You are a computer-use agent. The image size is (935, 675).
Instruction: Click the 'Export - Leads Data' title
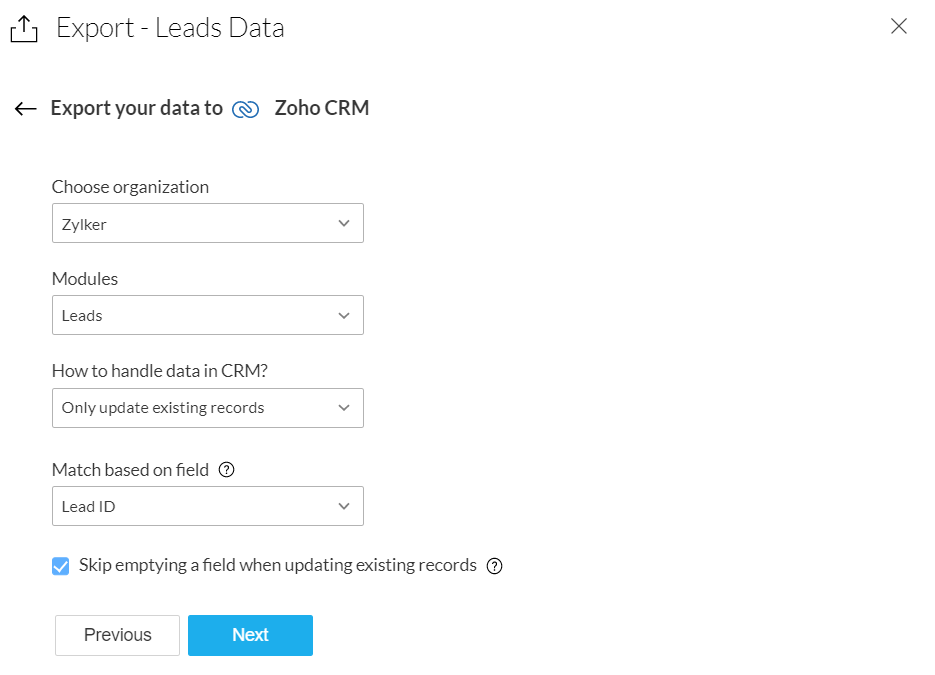click(170, 28)
